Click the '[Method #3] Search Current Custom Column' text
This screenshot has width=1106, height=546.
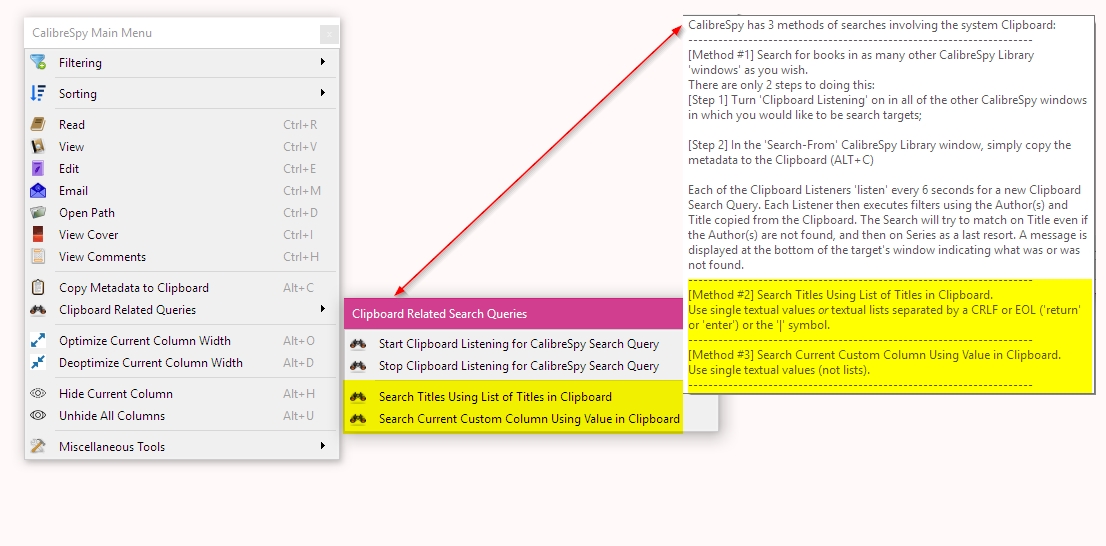tap(874, 354)
